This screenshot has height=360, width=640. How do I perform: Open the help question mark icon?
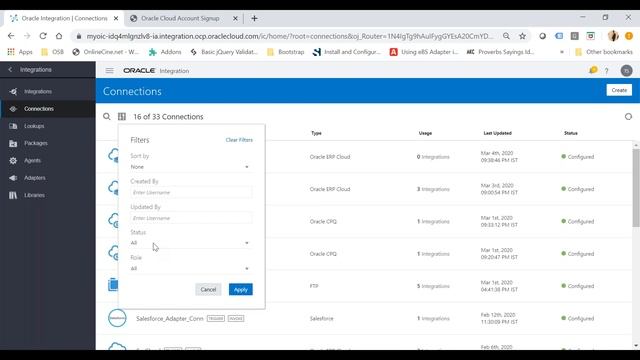(x=607, y=71)
